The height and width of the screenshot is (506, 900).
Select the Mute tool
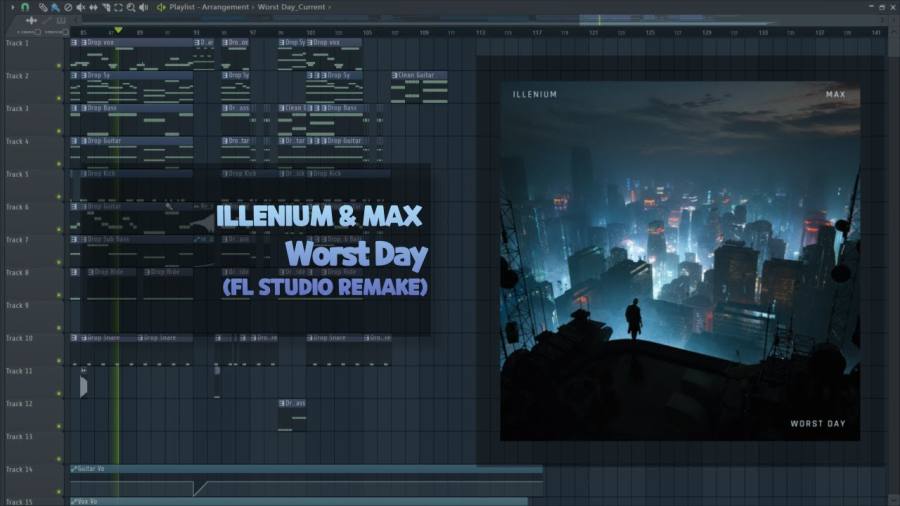click(80, 7)
